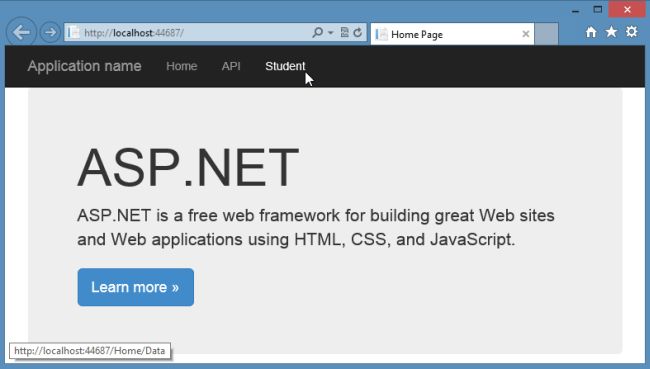Click the 'ASP.NET is a free web framework' paragraph
This screenshot has width=650, height=369.
pos(315,227)
